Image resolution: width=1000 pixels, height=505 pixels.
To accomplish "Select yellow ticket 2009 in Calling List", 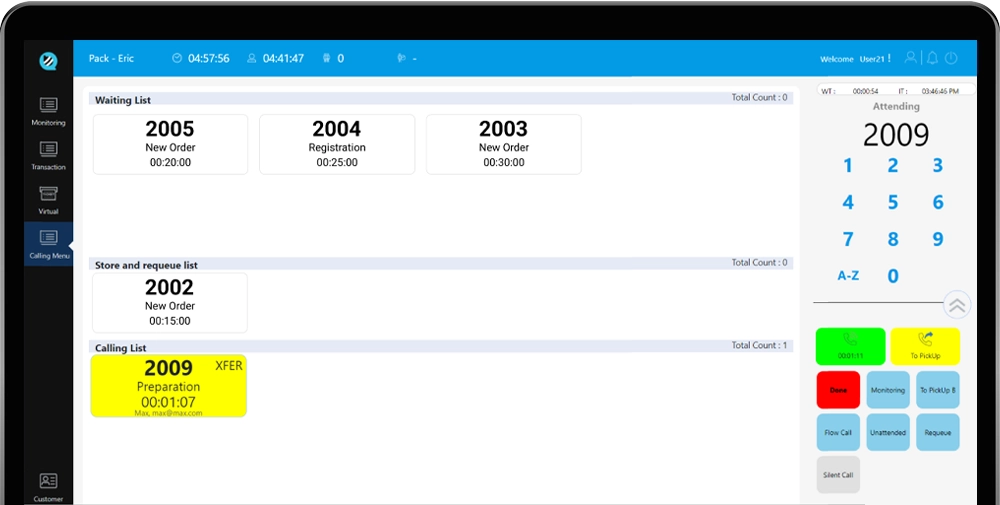I will (x=168, y=386).
